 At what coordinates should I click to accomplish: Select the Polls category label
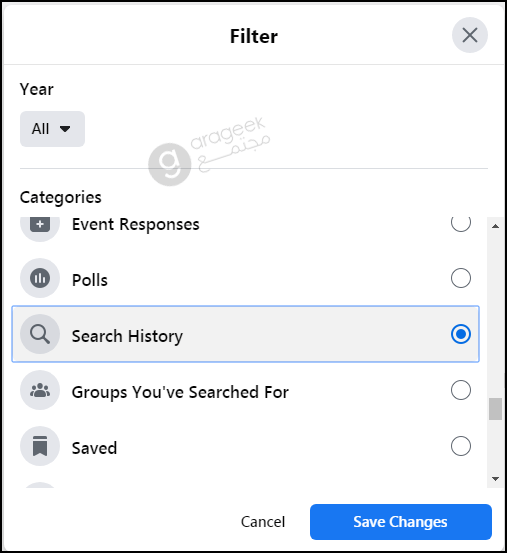[90, 280]
